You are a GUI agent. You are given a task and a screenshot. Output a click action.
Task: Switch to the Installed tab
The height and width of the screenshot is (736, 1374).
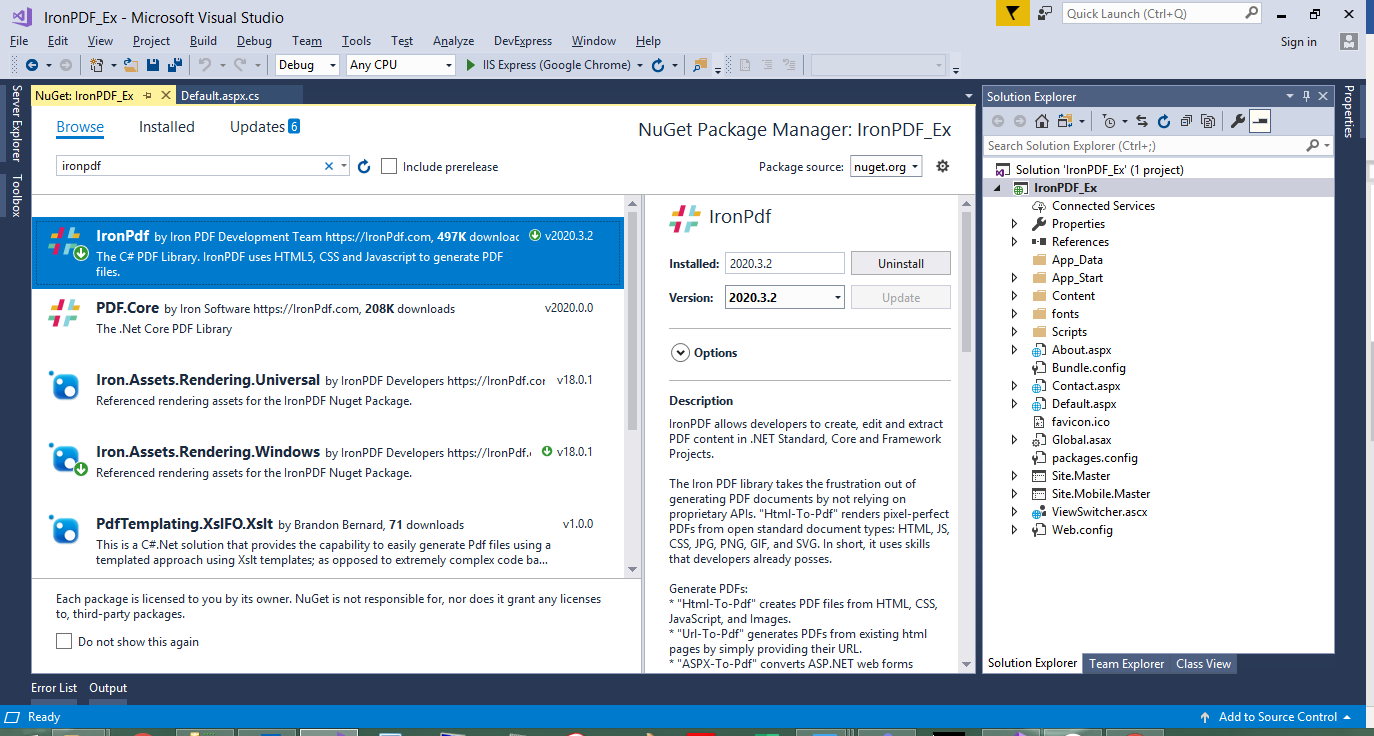(x=167, y=127)
